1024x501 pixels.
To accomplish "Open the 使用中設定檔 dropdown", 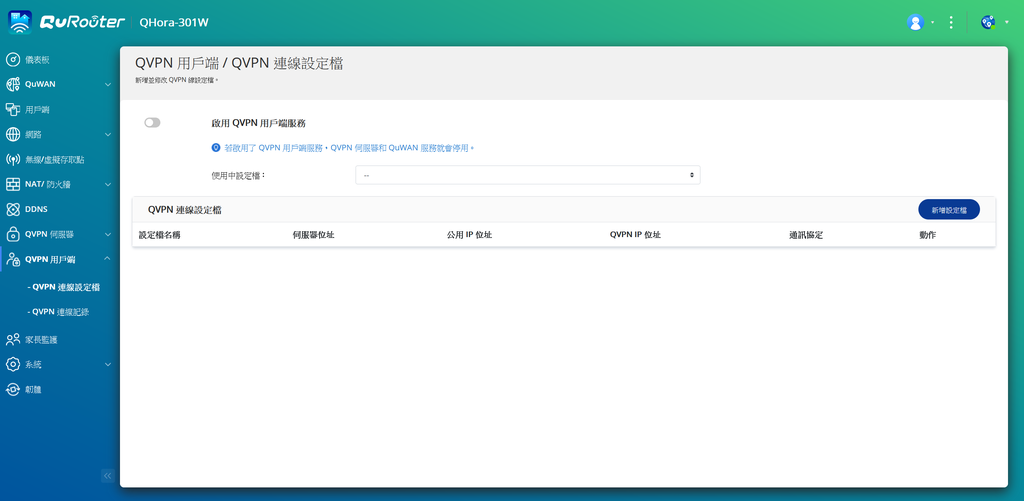I will [528, 175].
